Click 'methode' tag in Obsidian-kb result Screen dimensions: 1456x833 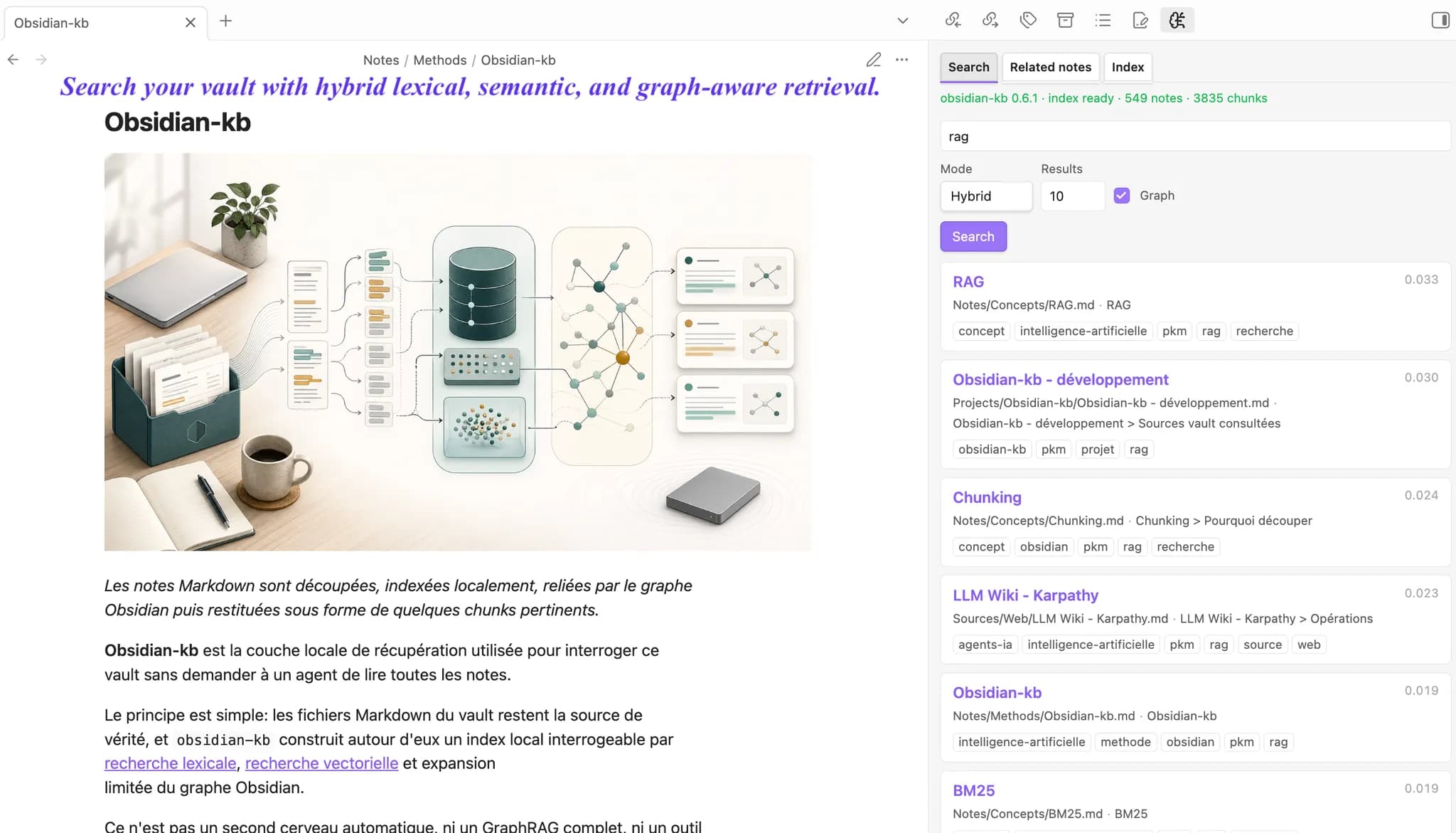click(1125, 742)
